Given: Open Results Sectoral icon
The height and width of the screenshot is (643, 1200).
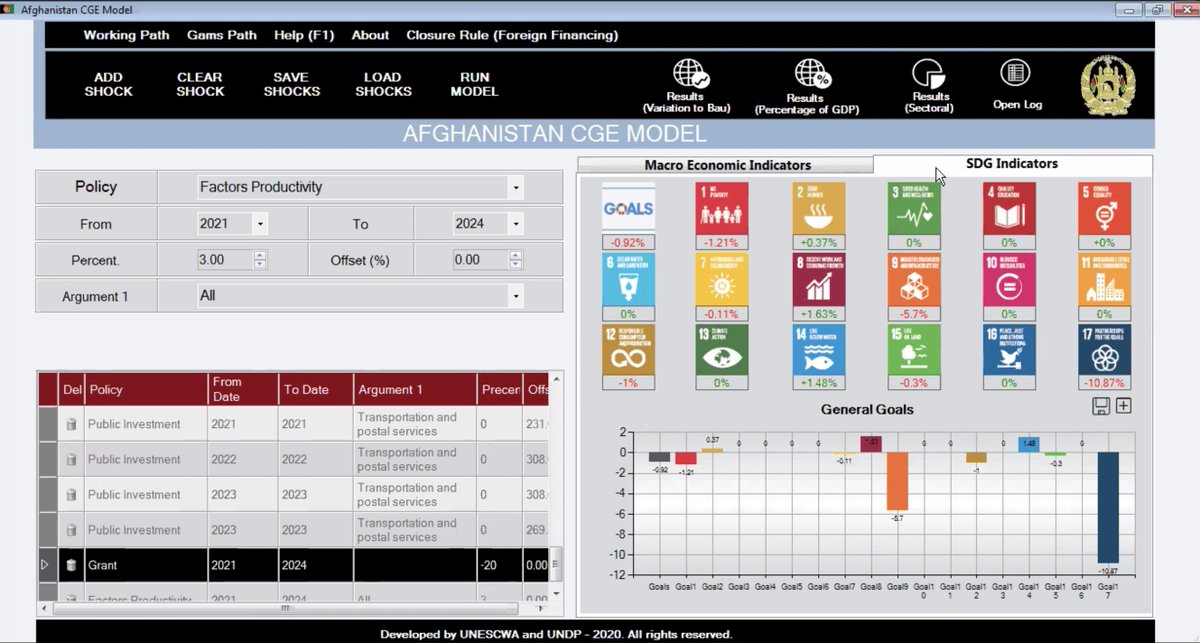Looking at the screenshot, I should tap(928, 74).
